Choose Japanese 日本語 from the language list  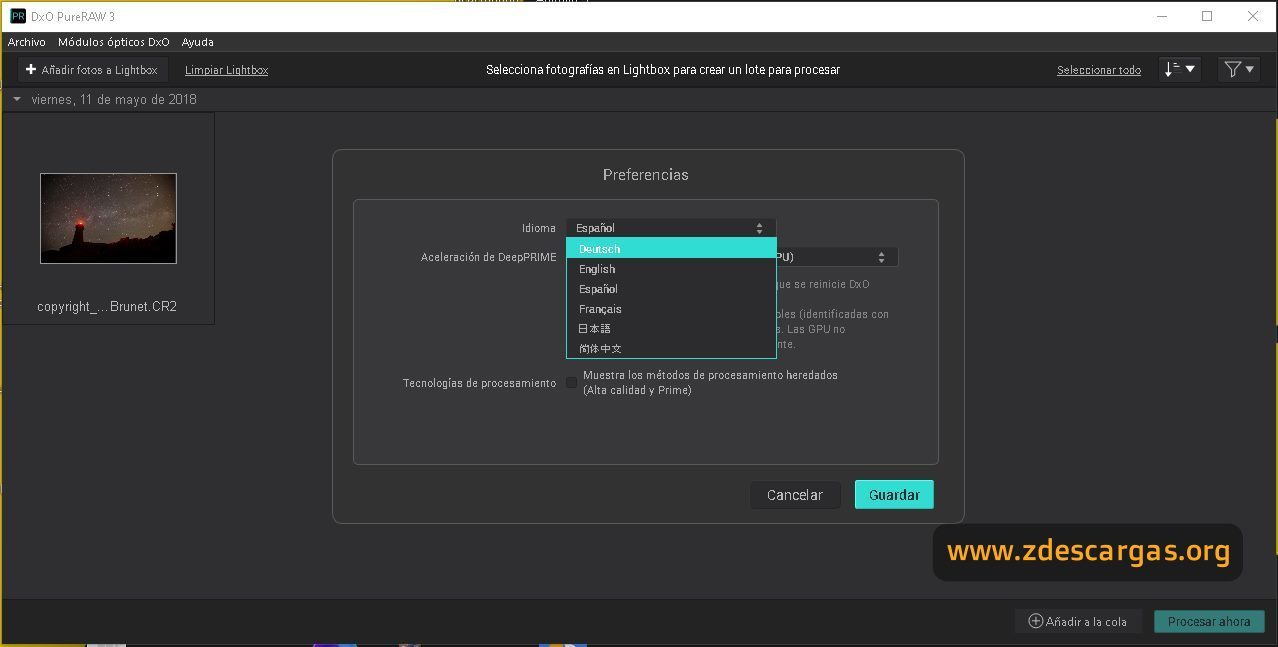coord(671,328)
